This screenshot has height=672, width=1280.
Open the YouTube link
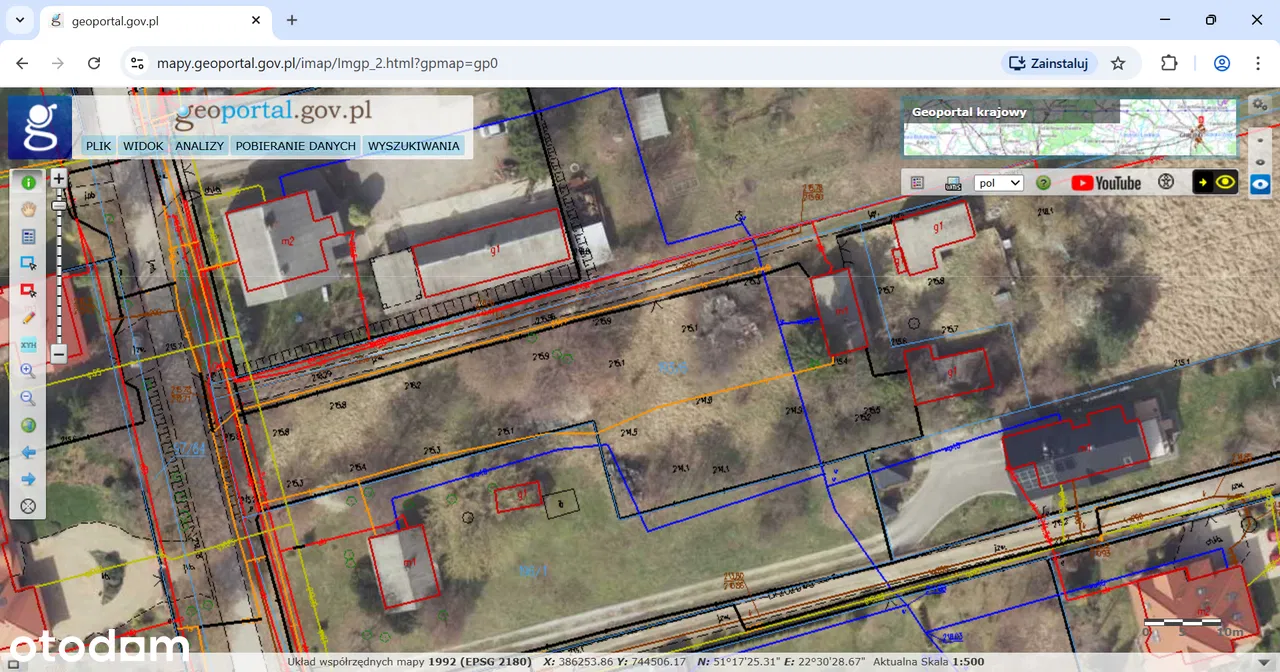(1105, 183)
